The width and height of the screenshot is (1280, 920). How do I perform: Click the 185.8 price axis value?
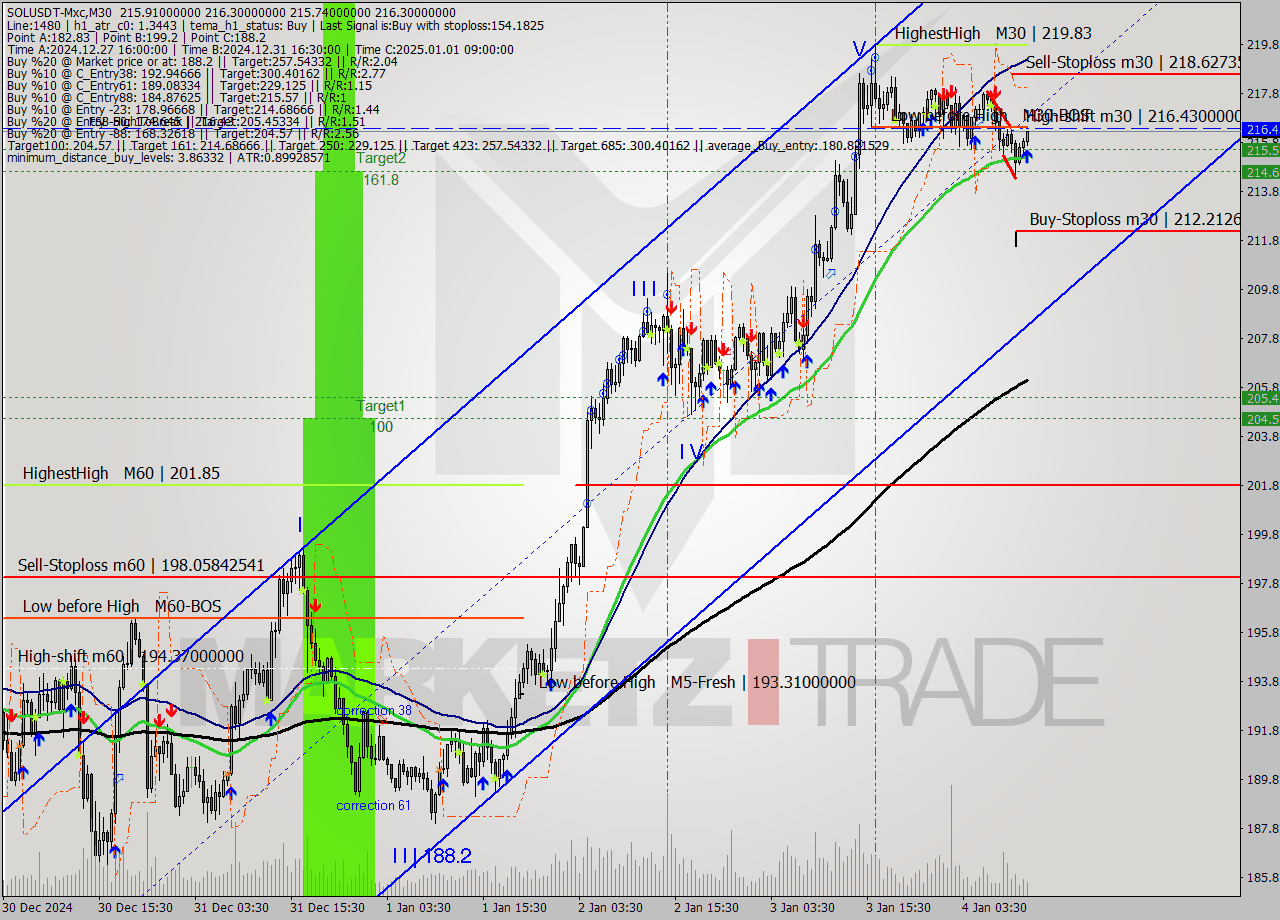[x=1261, y=877]
